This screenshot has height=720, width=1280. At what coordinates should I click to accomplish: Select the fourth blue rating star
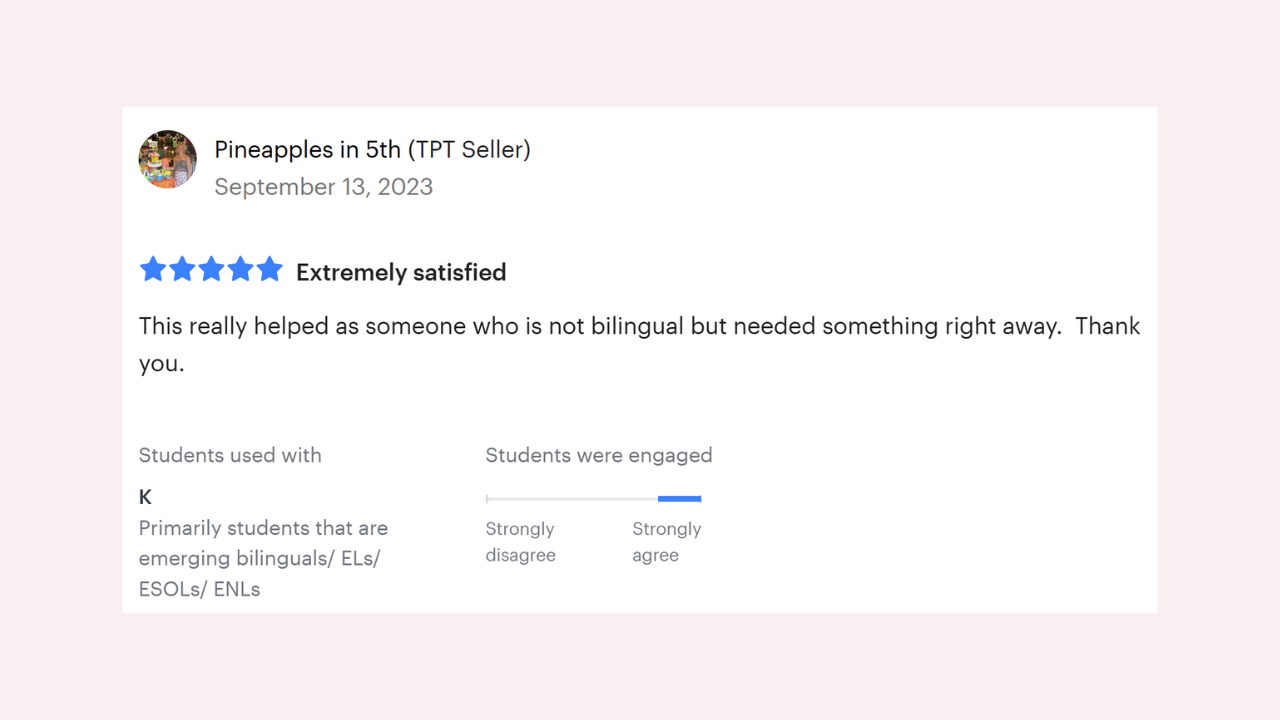pyautogui.click(x=241, y=270)
